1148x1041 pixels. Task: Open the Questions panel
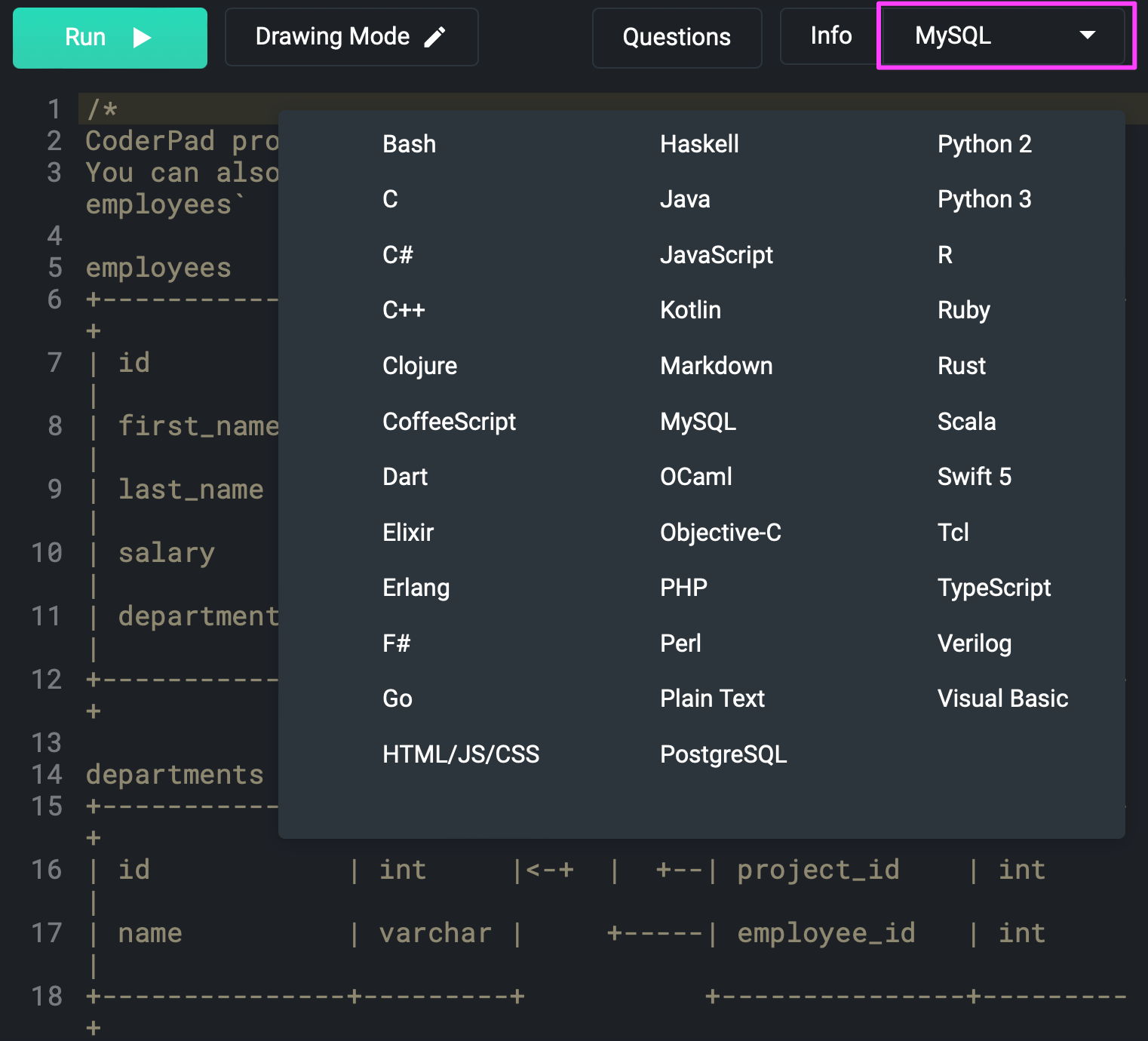(x=677, y=38)
